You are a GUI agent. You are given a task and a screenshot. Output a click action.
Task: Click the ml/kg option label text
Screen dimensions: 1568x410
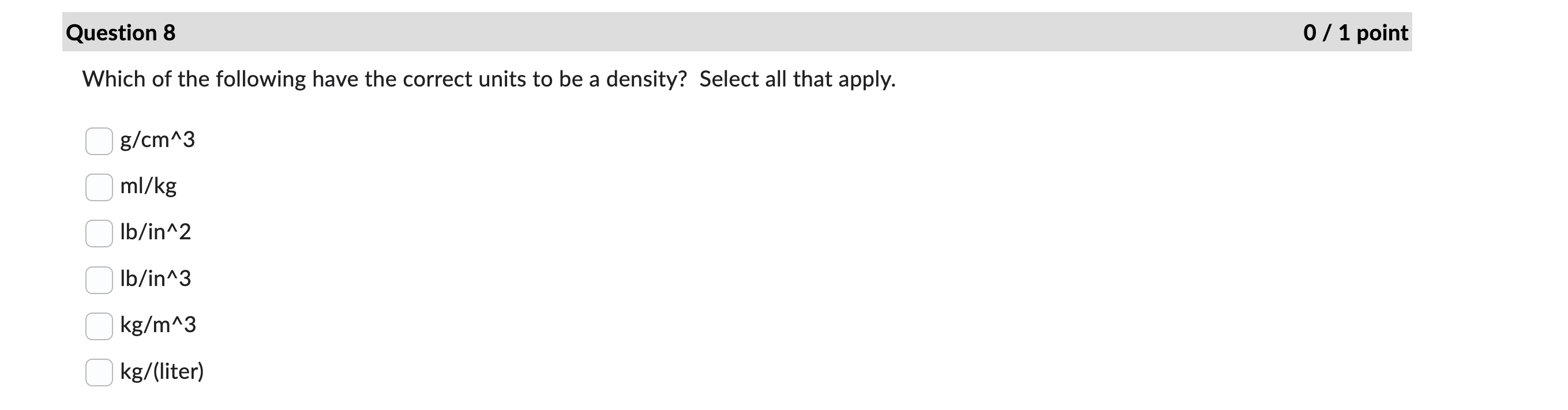pyautogui.click(x=149, y=187)
